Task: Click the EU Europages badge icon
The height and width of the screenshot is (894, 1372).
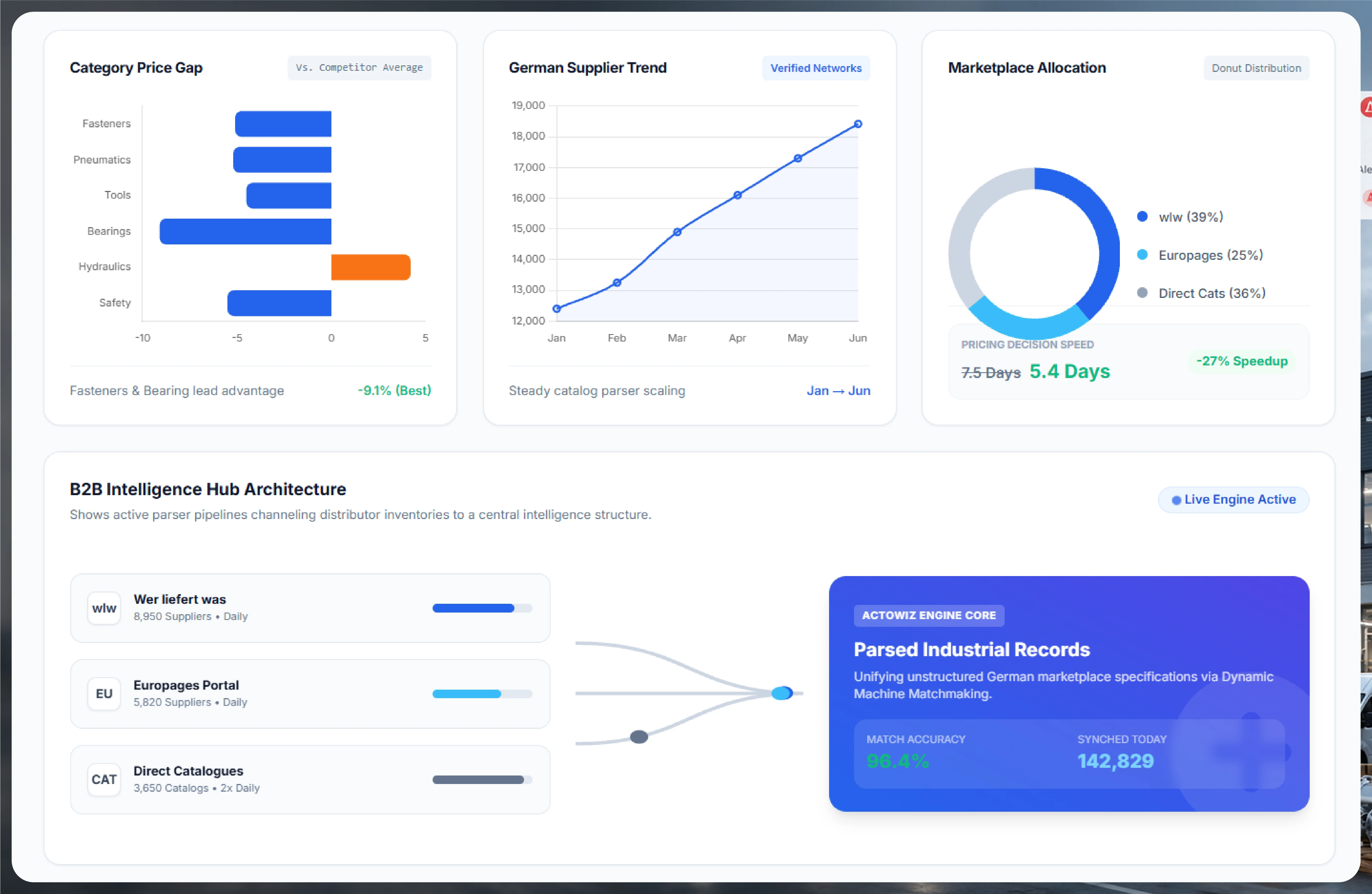Action: click(x=104, y=693)
